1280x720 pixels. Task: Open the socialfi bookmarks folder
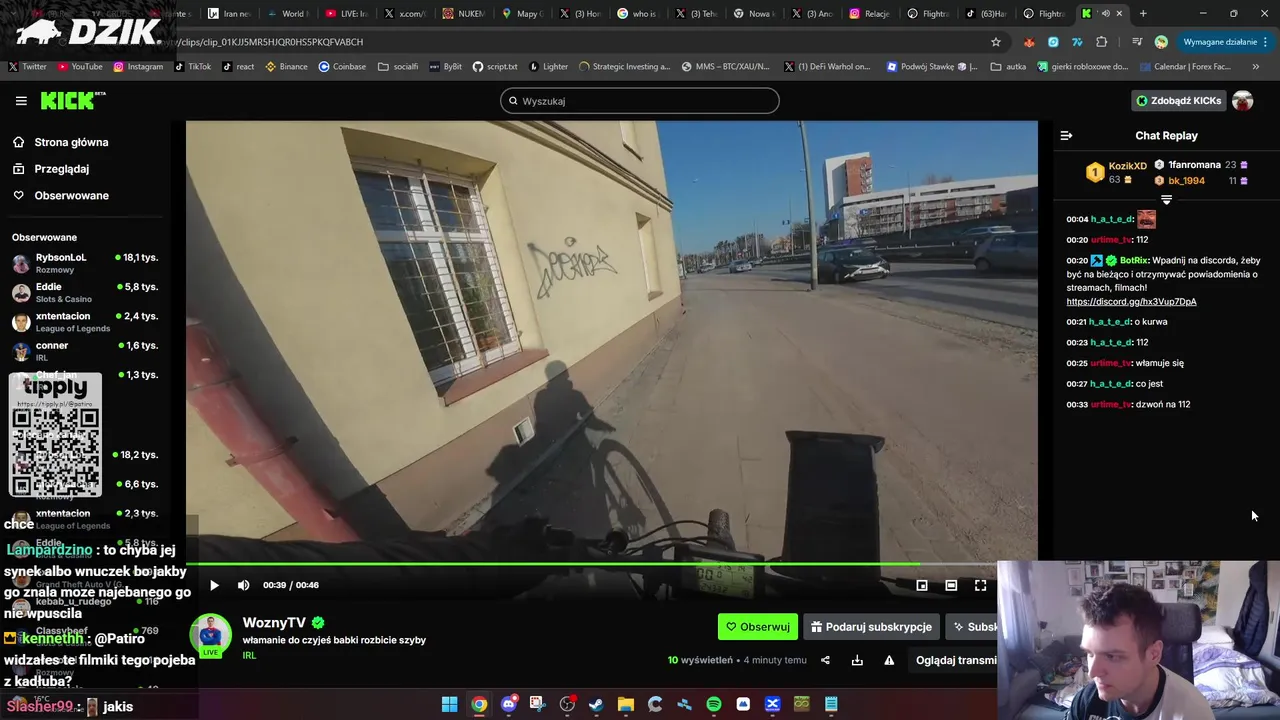(x=398, y=67)
